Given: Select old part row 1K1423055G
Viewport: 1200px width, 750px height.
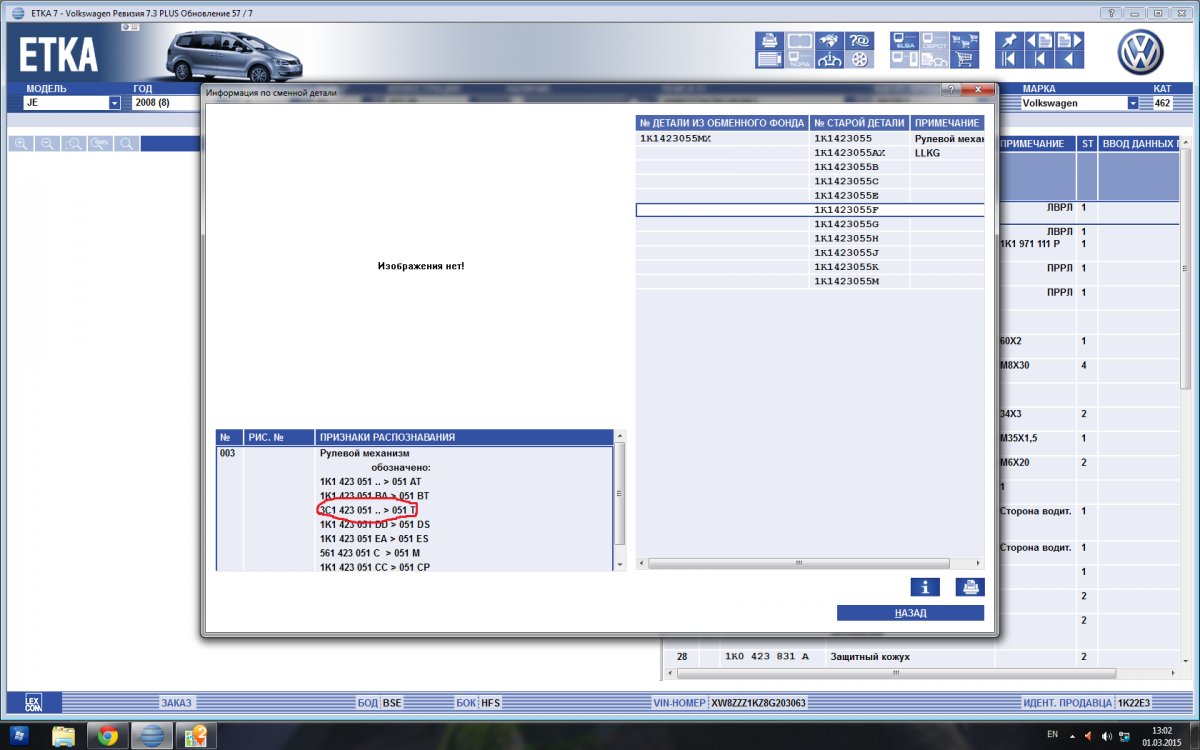Looking at the screenshot, I should (846, 224).
